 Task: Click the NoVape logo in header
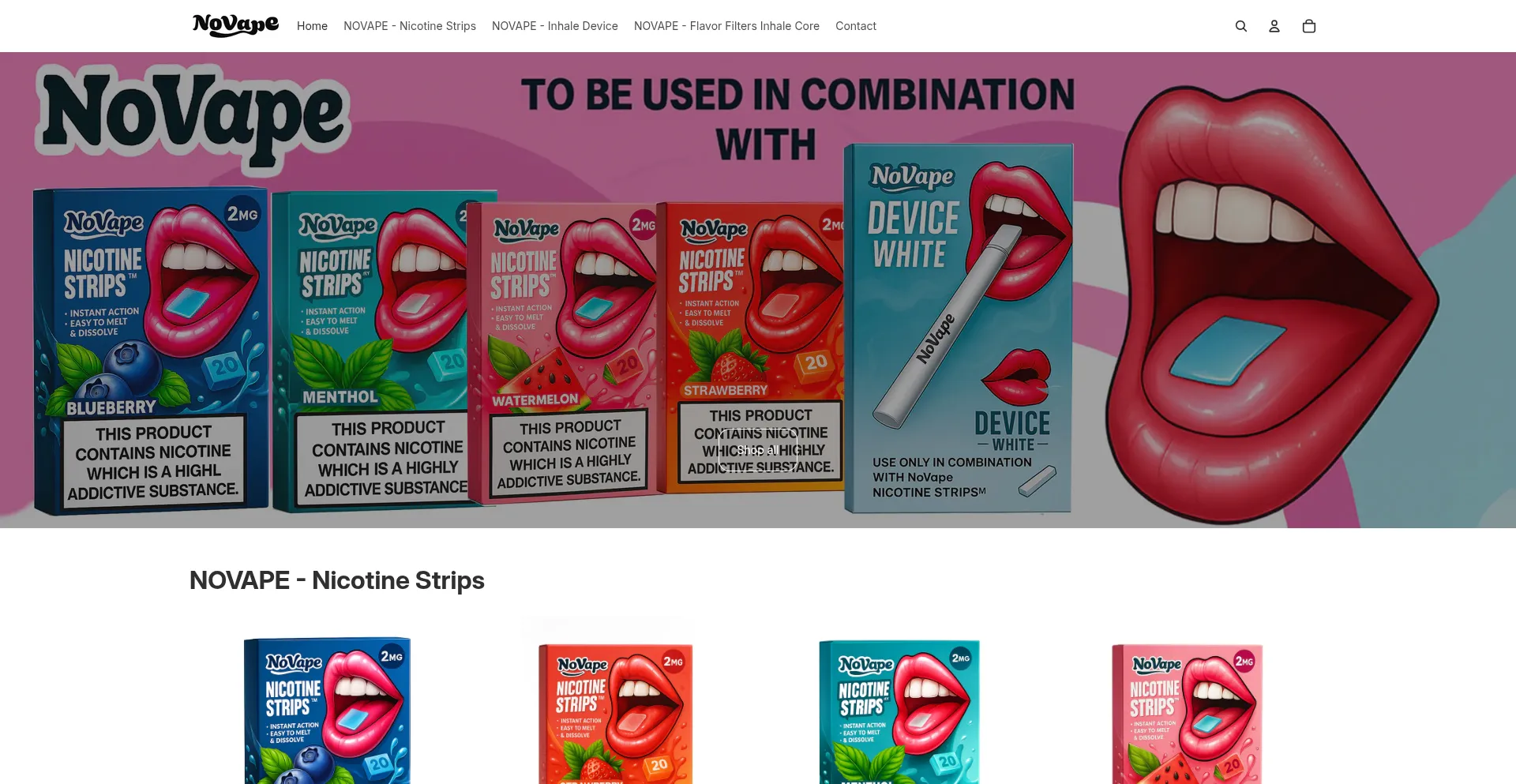pyautogui.click(x=235, y=26)
